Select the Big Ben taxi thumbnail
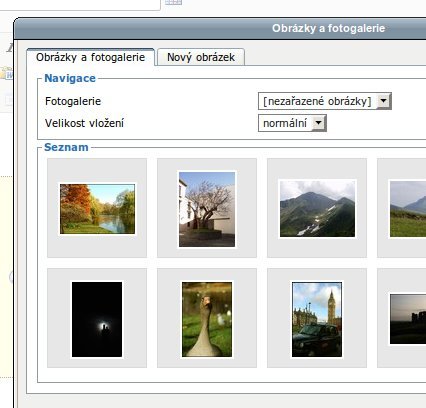This screenshot has width=426, height=408. click(317, 319)
